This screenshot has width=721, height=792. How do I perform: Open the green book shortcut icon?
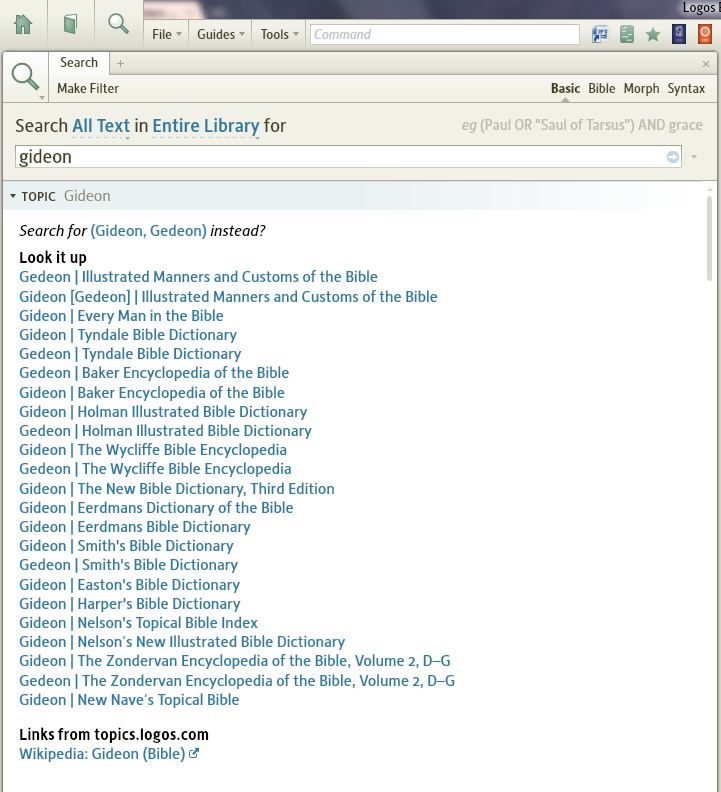(x=627, y=34)
